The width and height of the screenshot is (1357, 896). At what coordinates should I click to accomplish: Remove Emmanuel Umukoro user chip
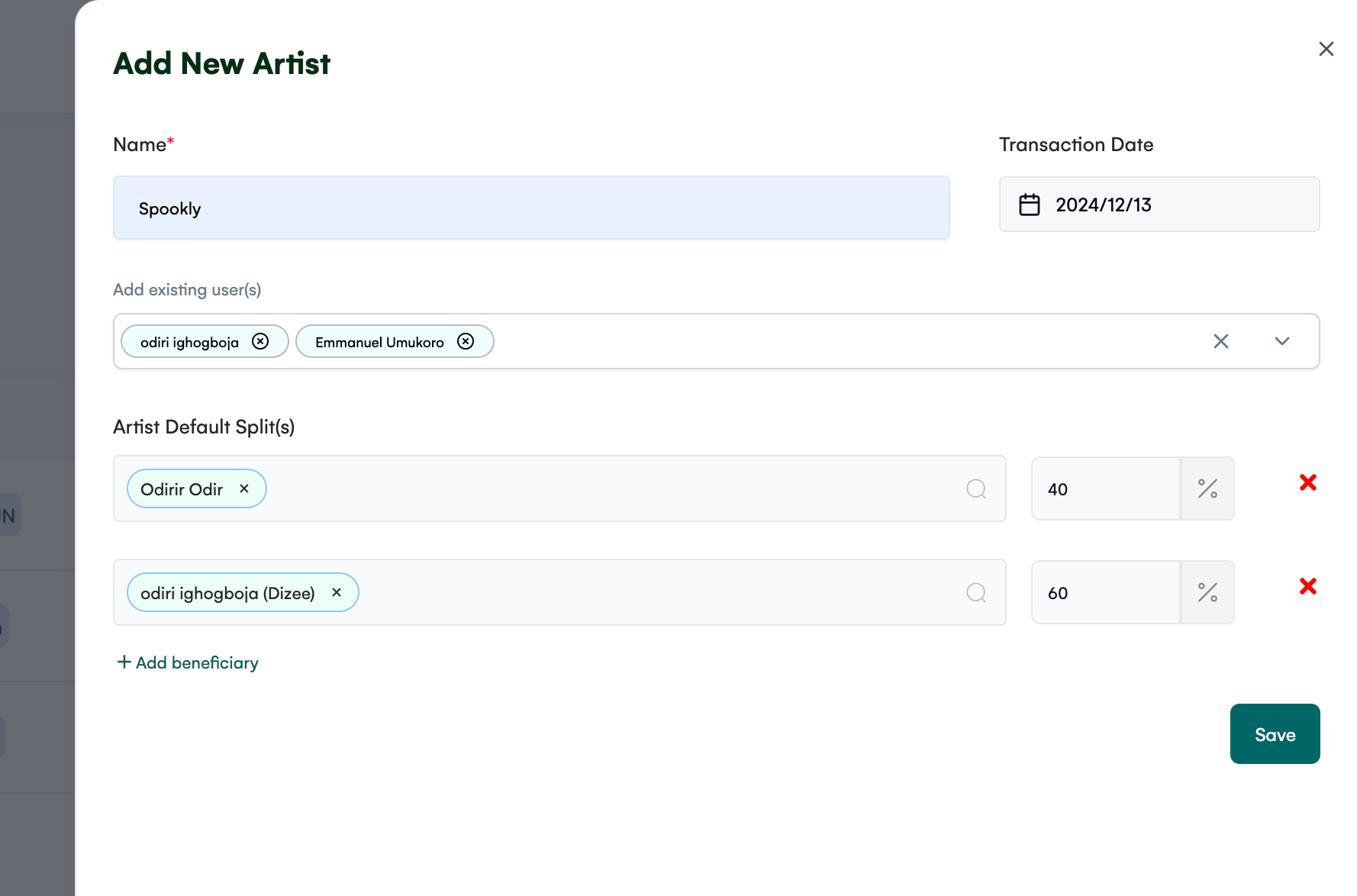click(466, 341)
